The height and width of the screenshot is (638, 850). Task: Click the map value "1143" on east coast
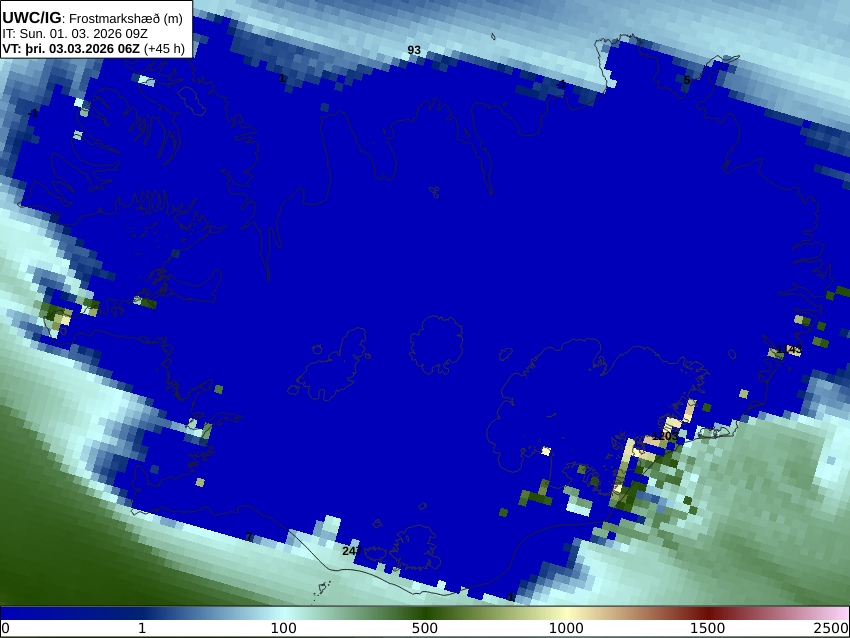pyautogui.click(x=789, y=350)
